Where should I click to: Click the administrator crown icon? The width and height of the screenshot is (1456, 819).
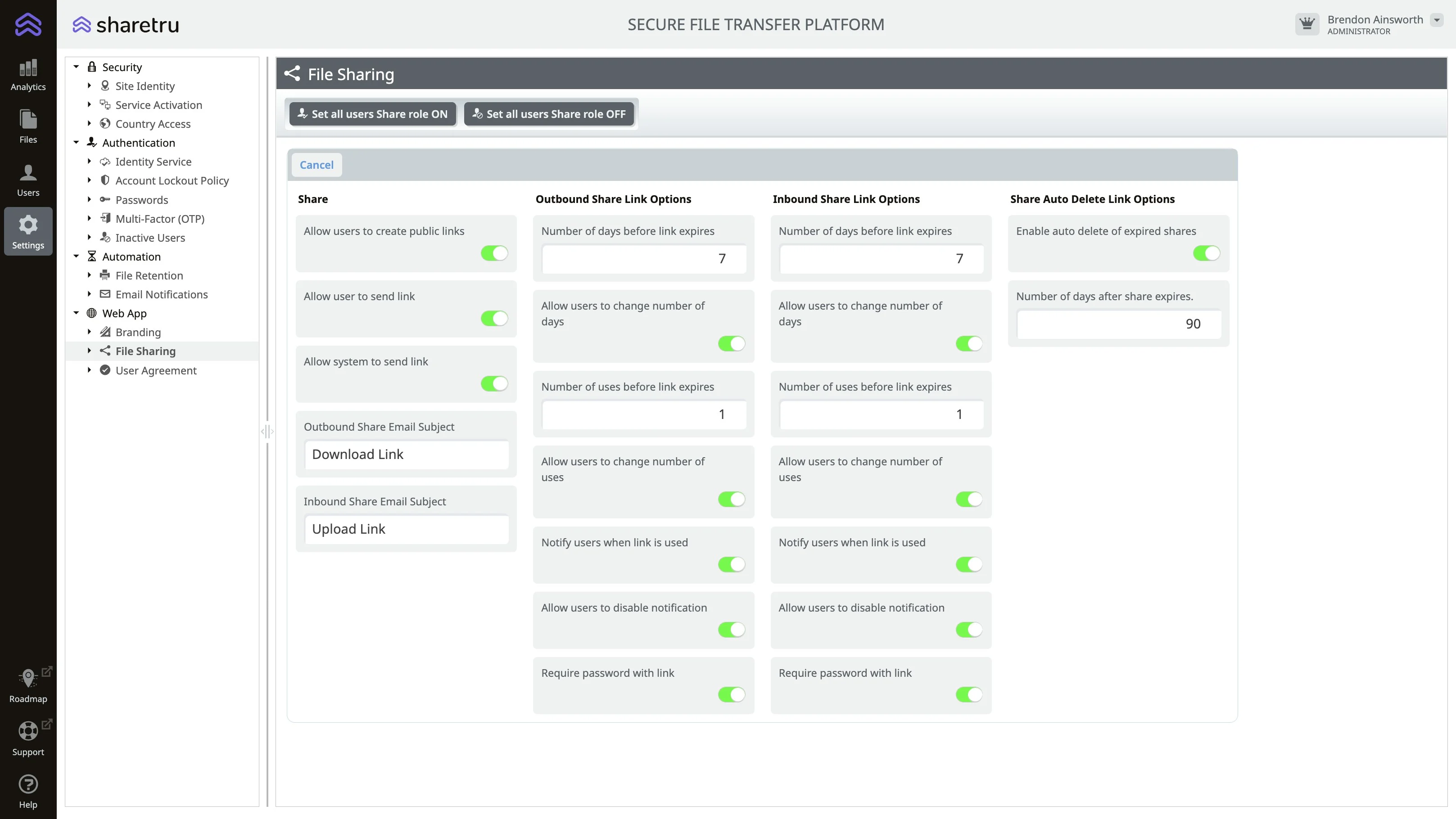[1307, 24]
